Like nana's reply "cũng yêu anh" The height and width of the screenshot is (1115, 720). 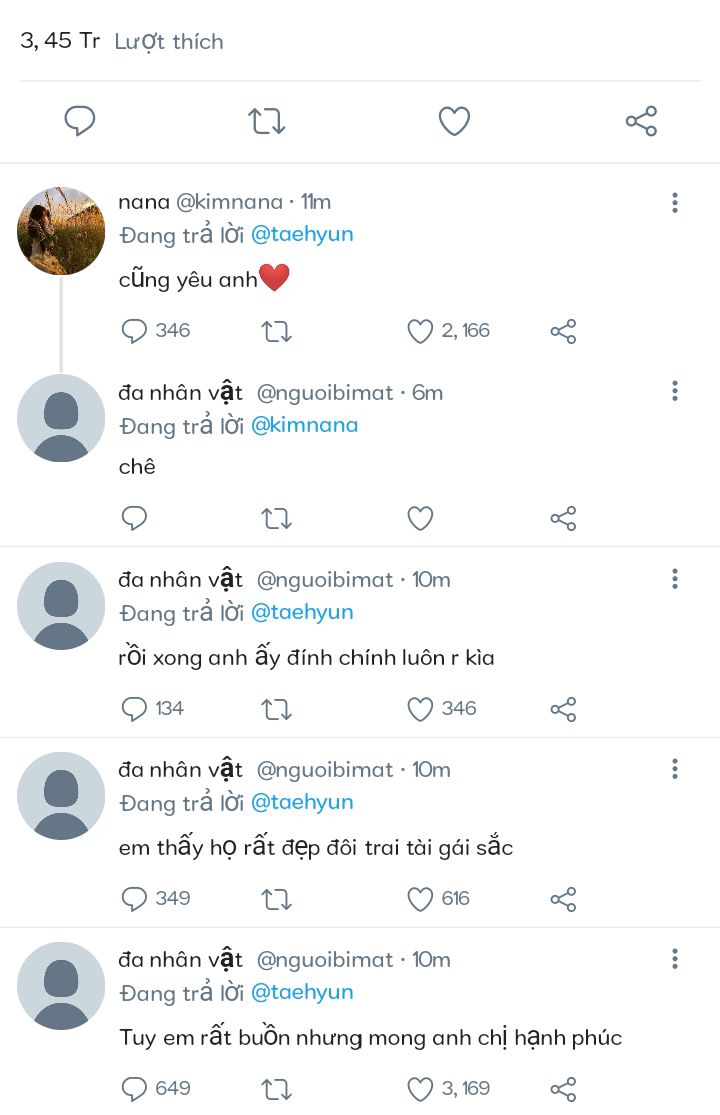pyautogui.click(x=421, y=331)
